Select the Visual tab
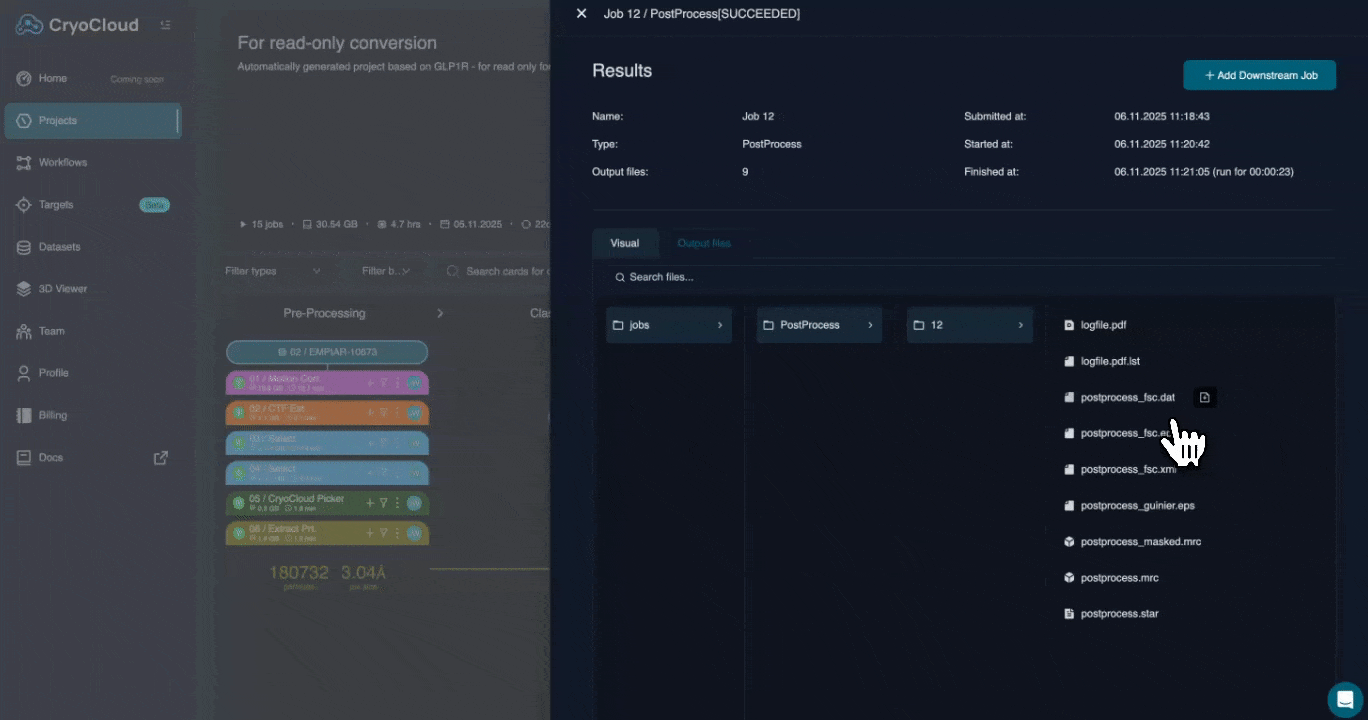The image size is (1368, 720). [624, 243]
